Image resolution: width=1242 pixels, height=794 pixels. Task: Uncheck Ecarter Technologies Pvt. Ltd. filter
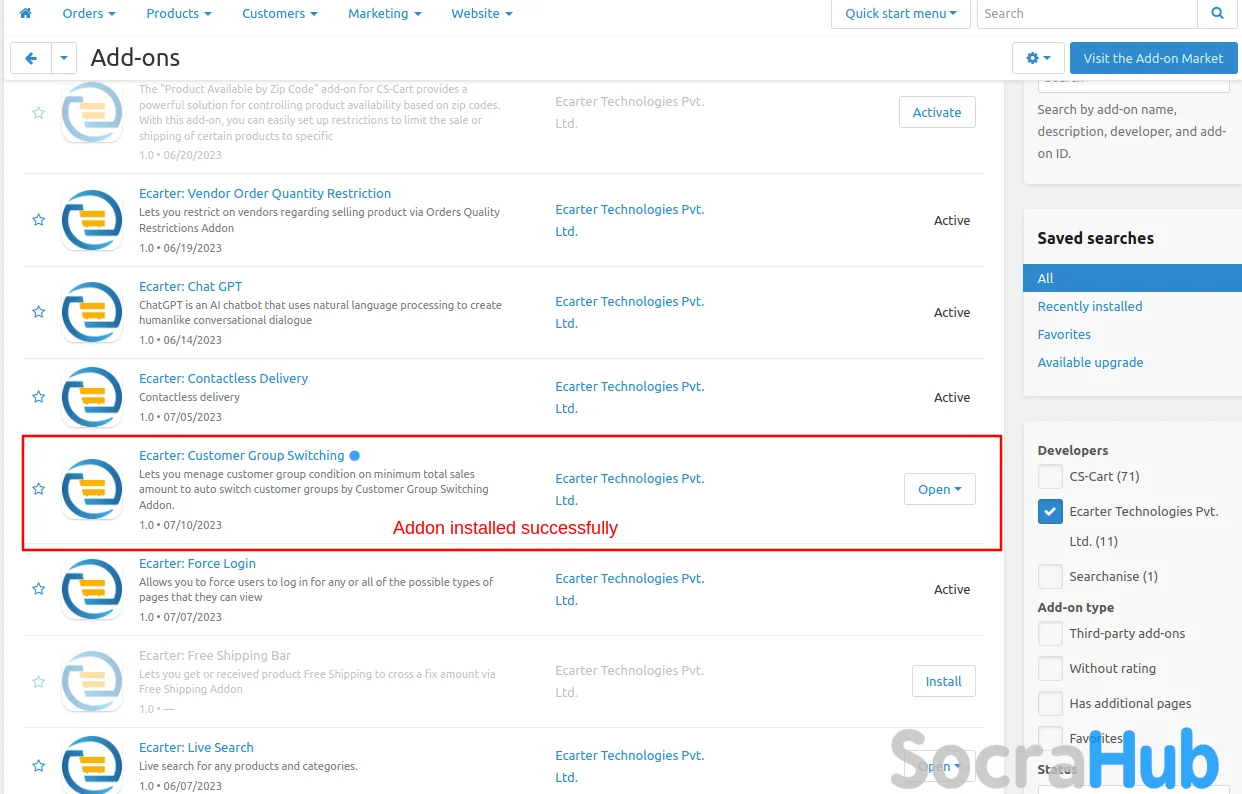(1050, 512)
